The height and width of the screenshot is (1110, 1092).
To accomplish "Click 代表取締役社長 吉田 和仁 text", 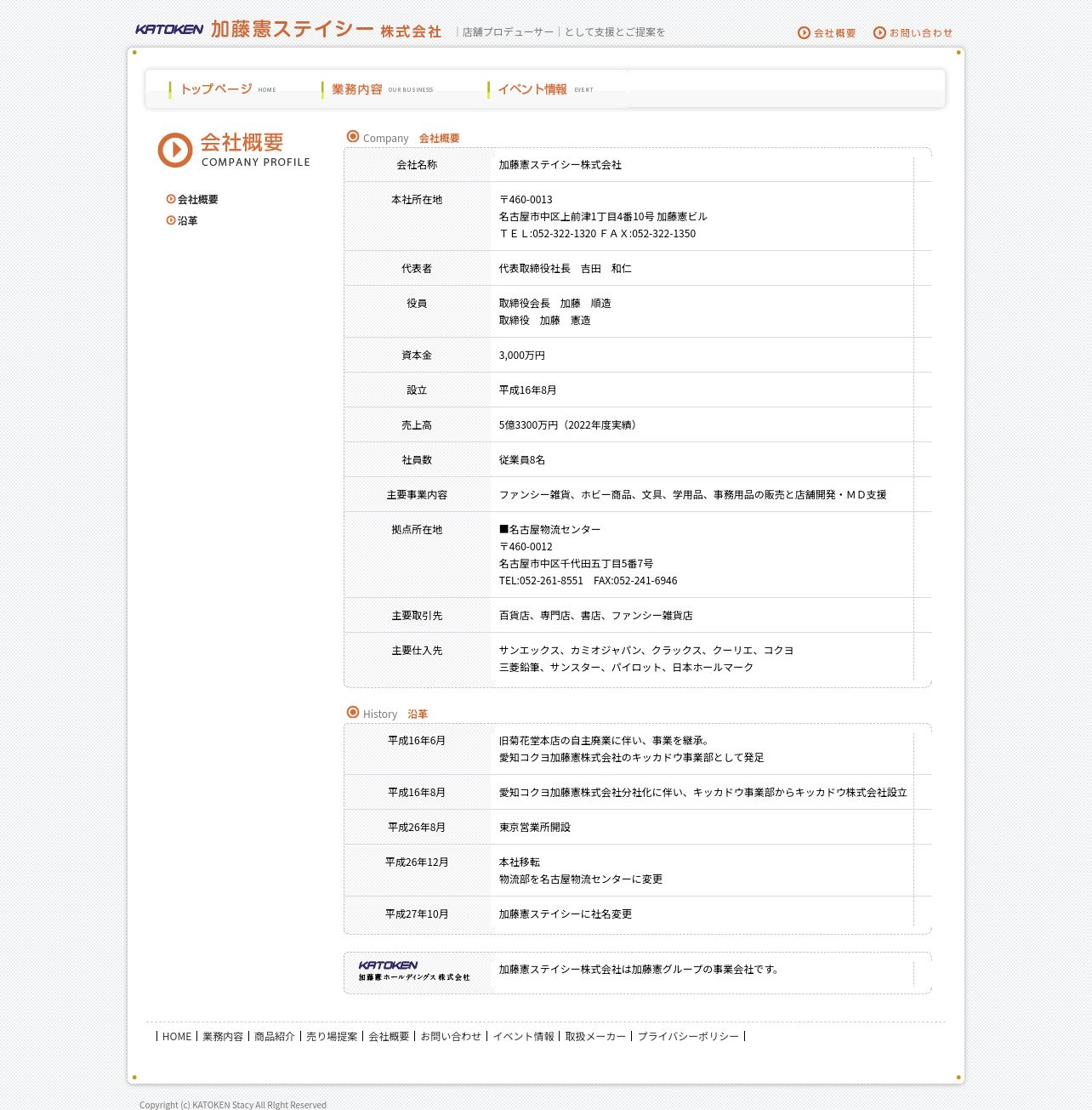I will point(565,269).
